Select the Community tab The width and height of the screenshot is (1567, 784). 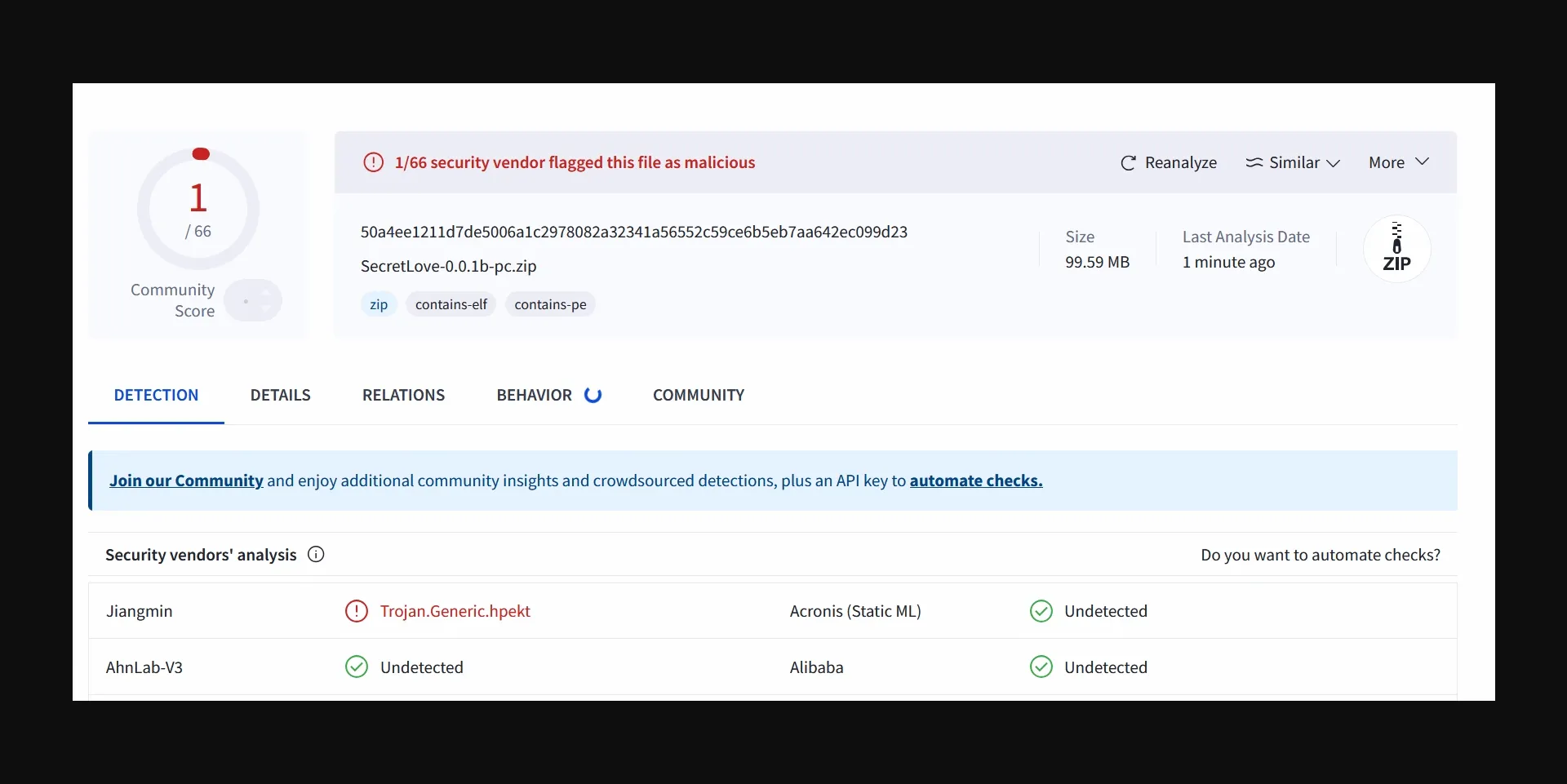[x=698, y=396]
